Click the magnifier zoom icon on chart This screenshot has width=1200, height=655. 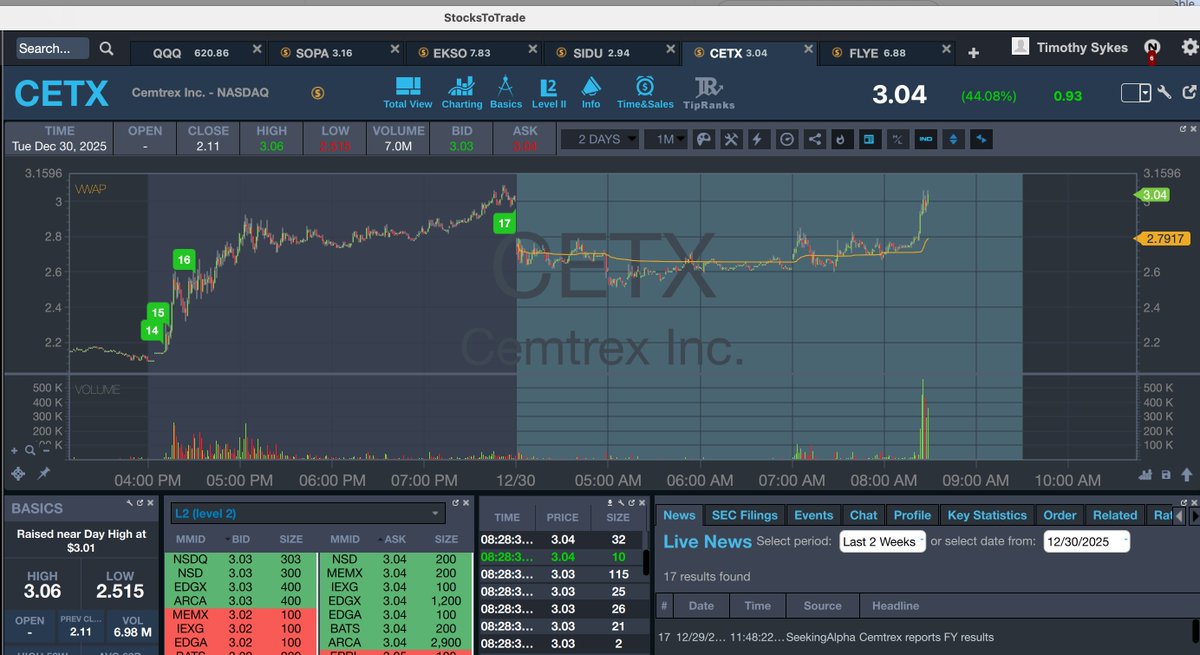[x=28, y=452]
